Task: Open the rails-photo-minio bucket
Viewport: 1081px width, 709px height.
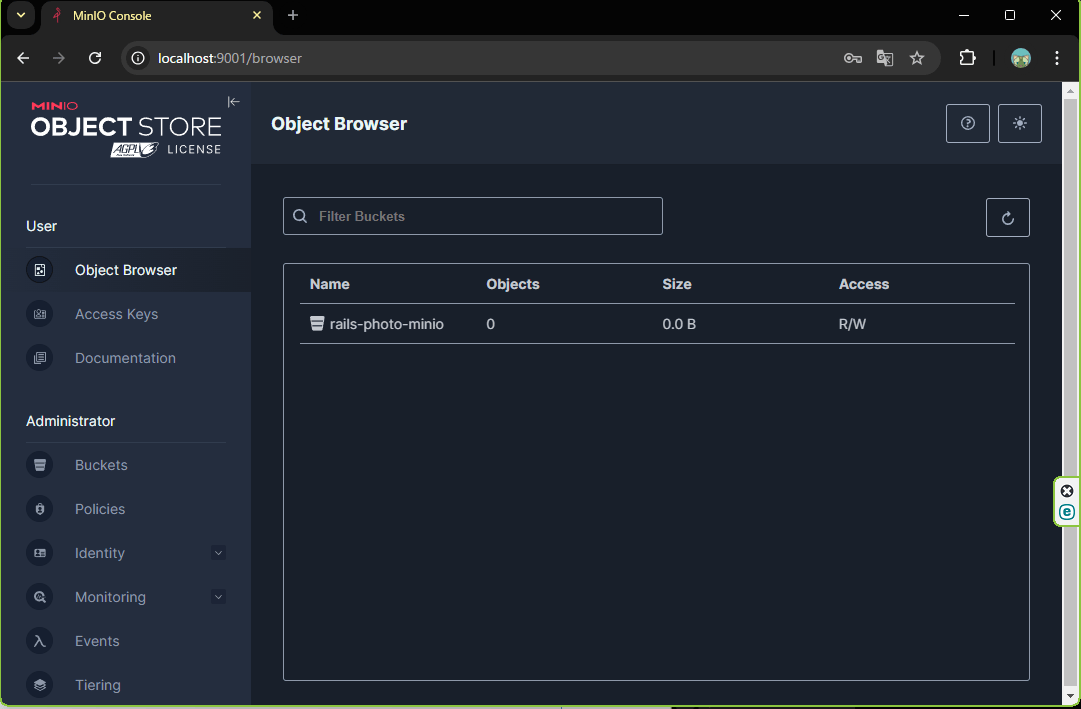Action: coord(386,324)
